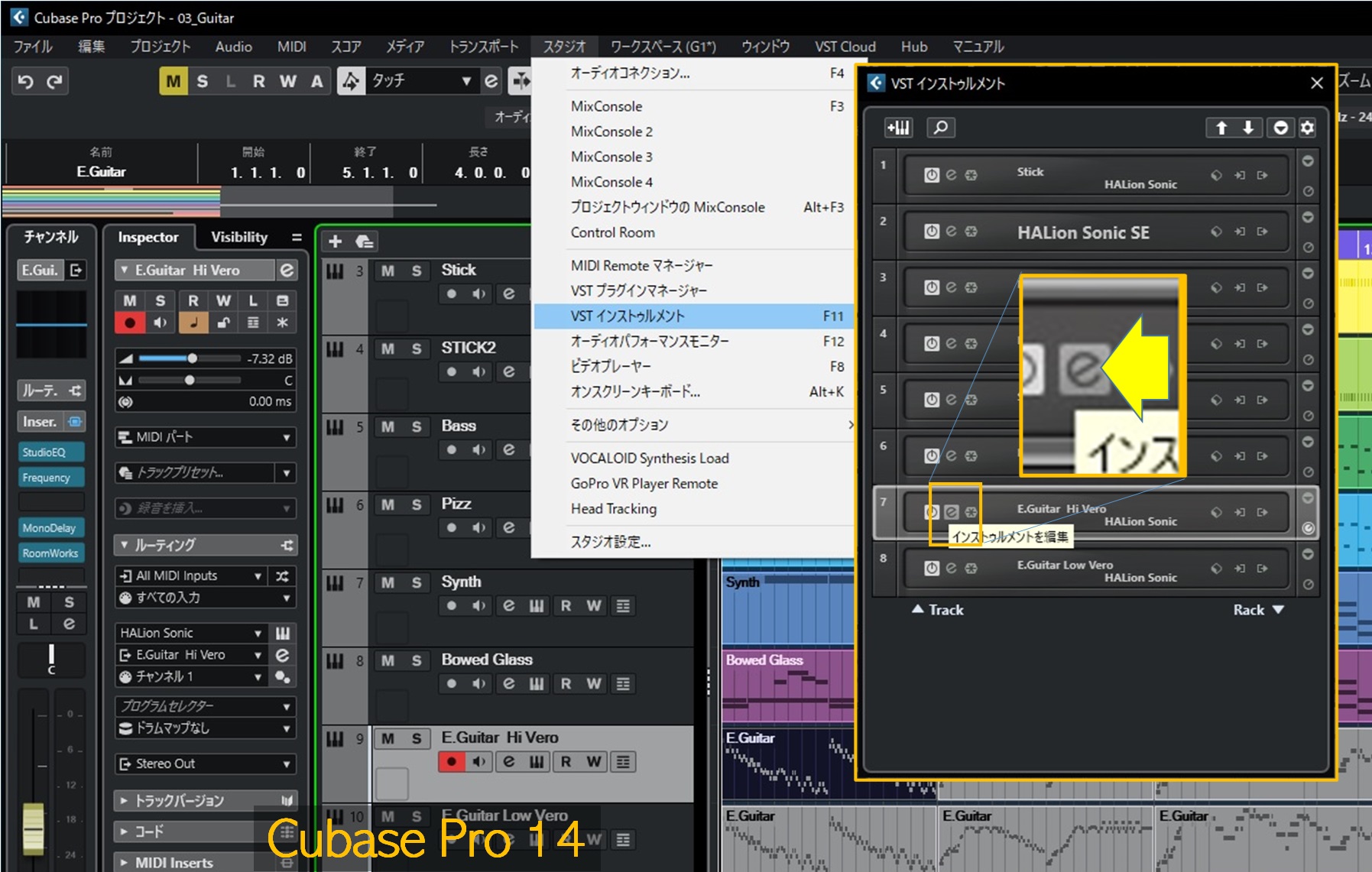This screenshot has width=1372, height=872.
Task: Open the Stereo Out dropdown in Inspector
Action: coord(205,764)
